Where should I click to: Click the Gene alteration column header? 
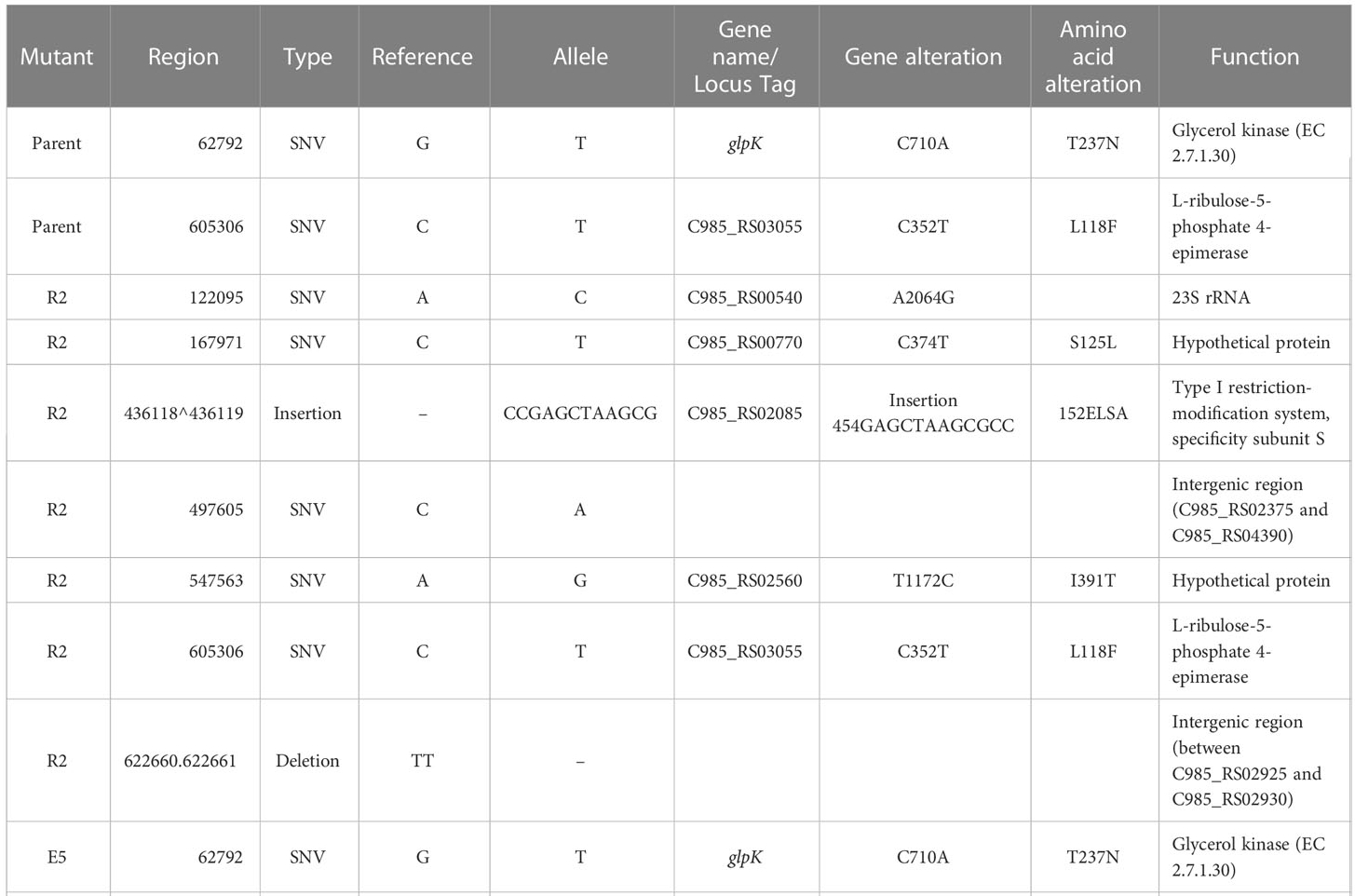pos(923,57)
